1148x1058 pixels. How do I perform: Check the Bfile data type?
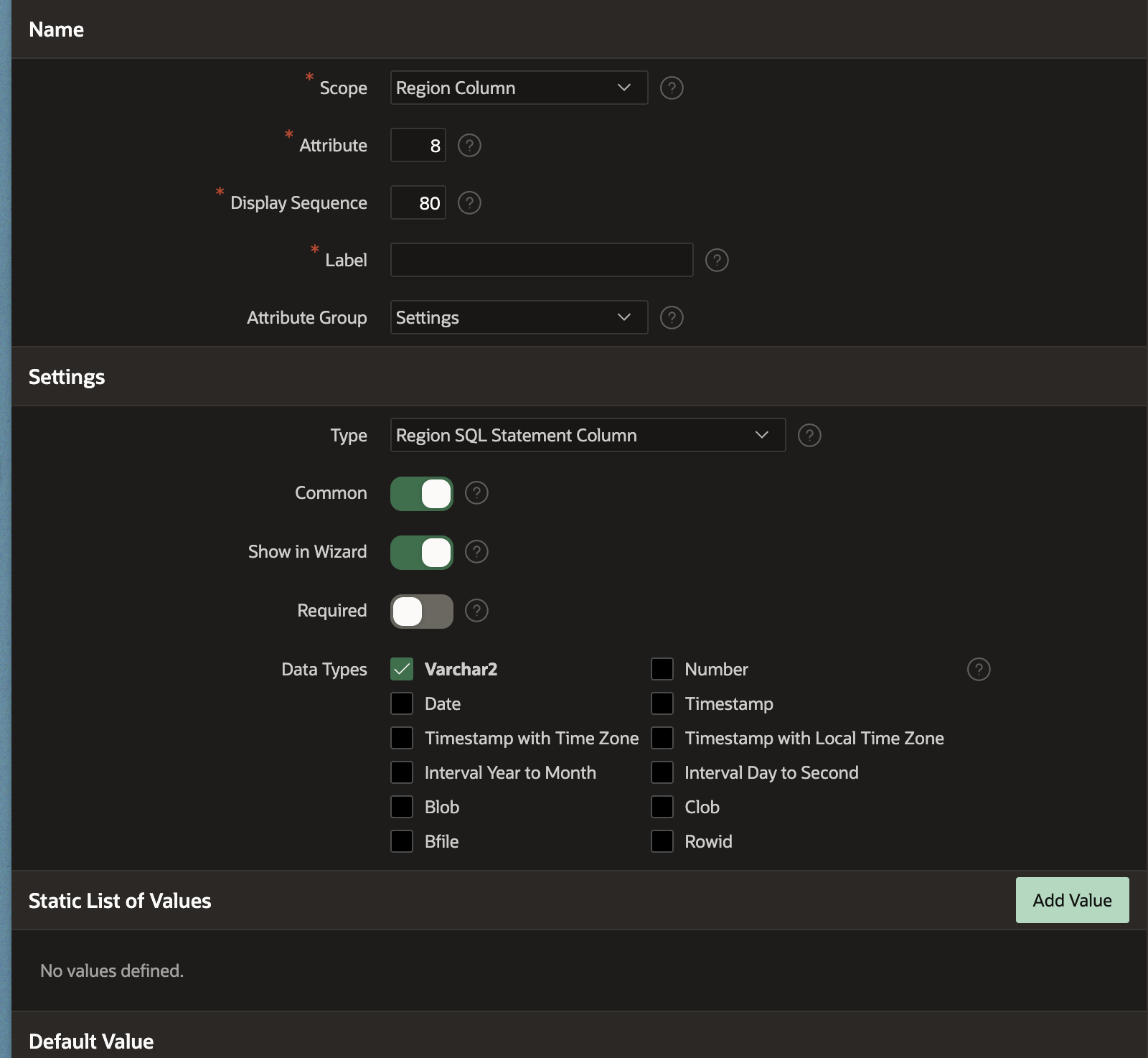402,841
